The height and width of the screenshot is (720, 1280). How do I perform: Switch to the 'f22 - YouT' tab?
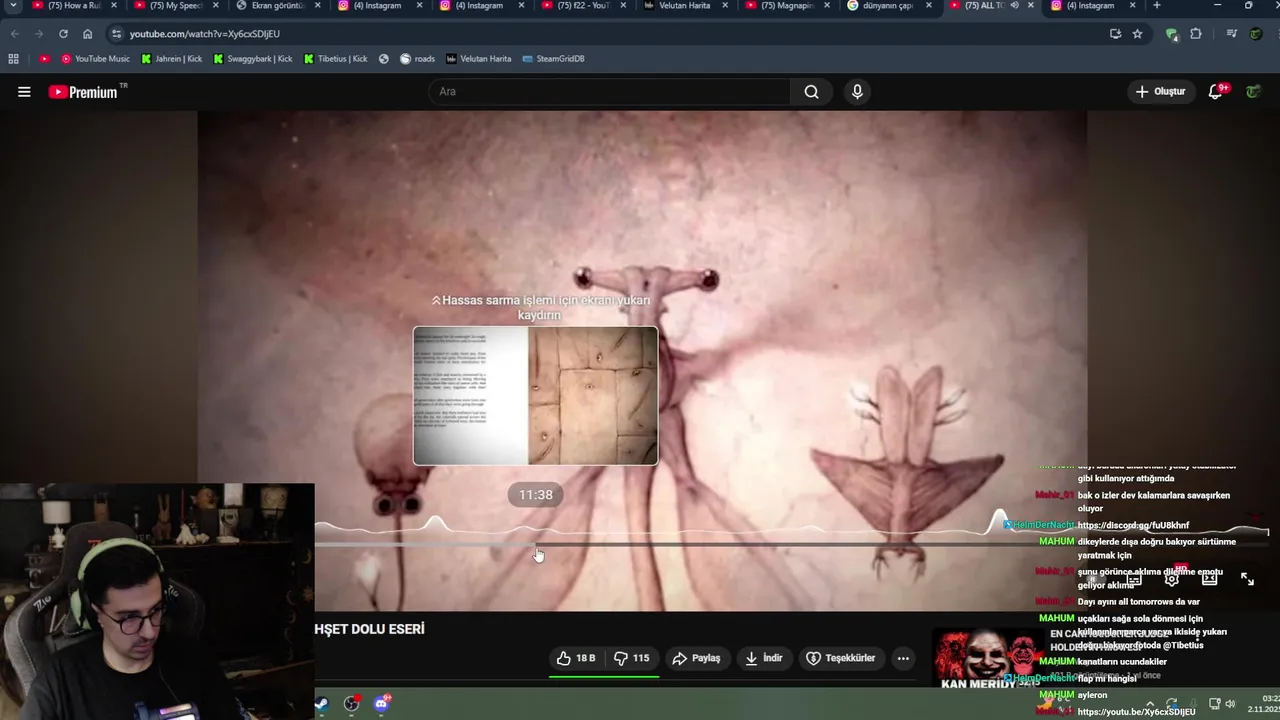(x=585, y=6)
